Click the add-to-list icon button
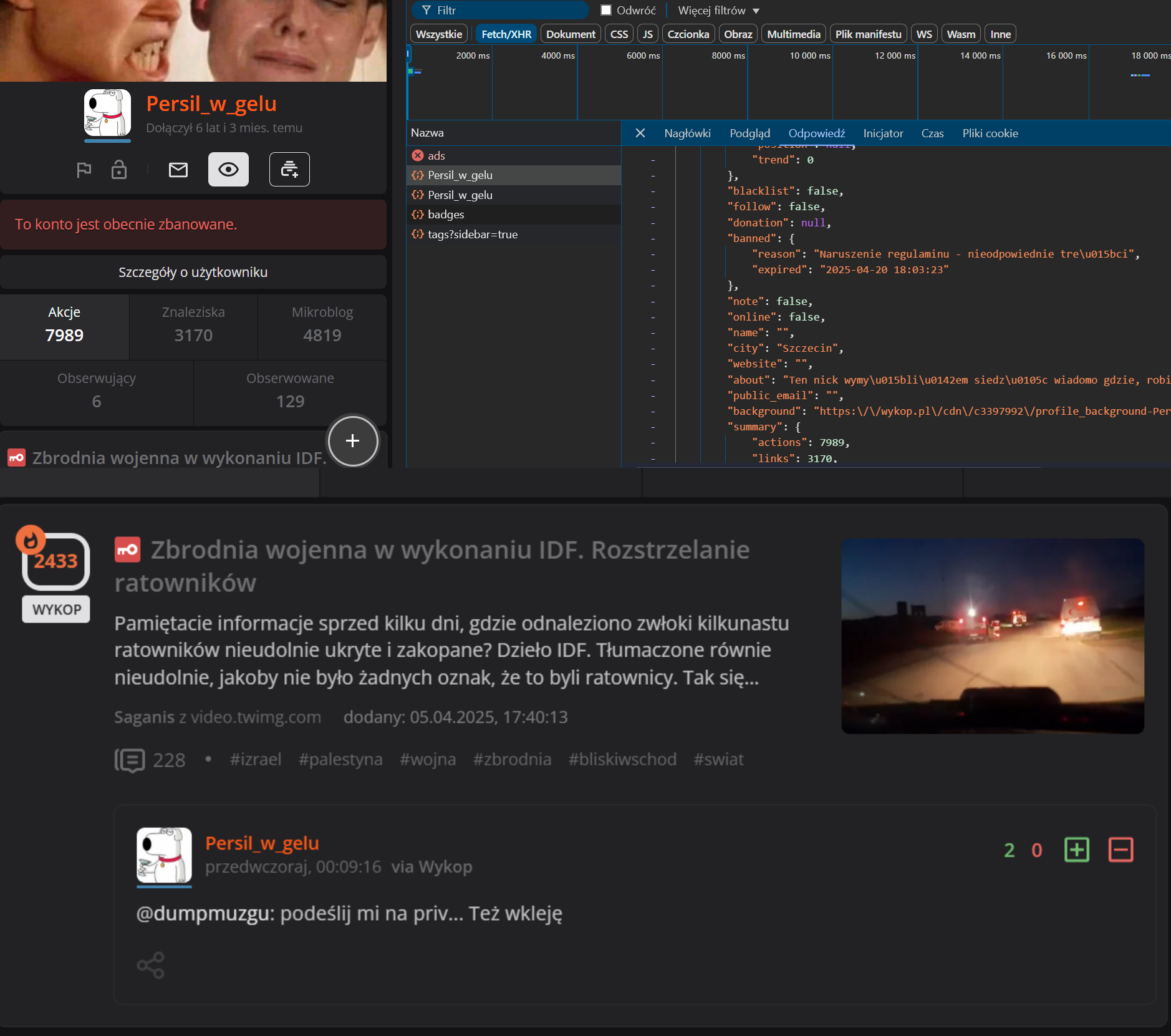Image resolution: width=1171 pixels, height=1036 pixels. (x=289, y=170)
